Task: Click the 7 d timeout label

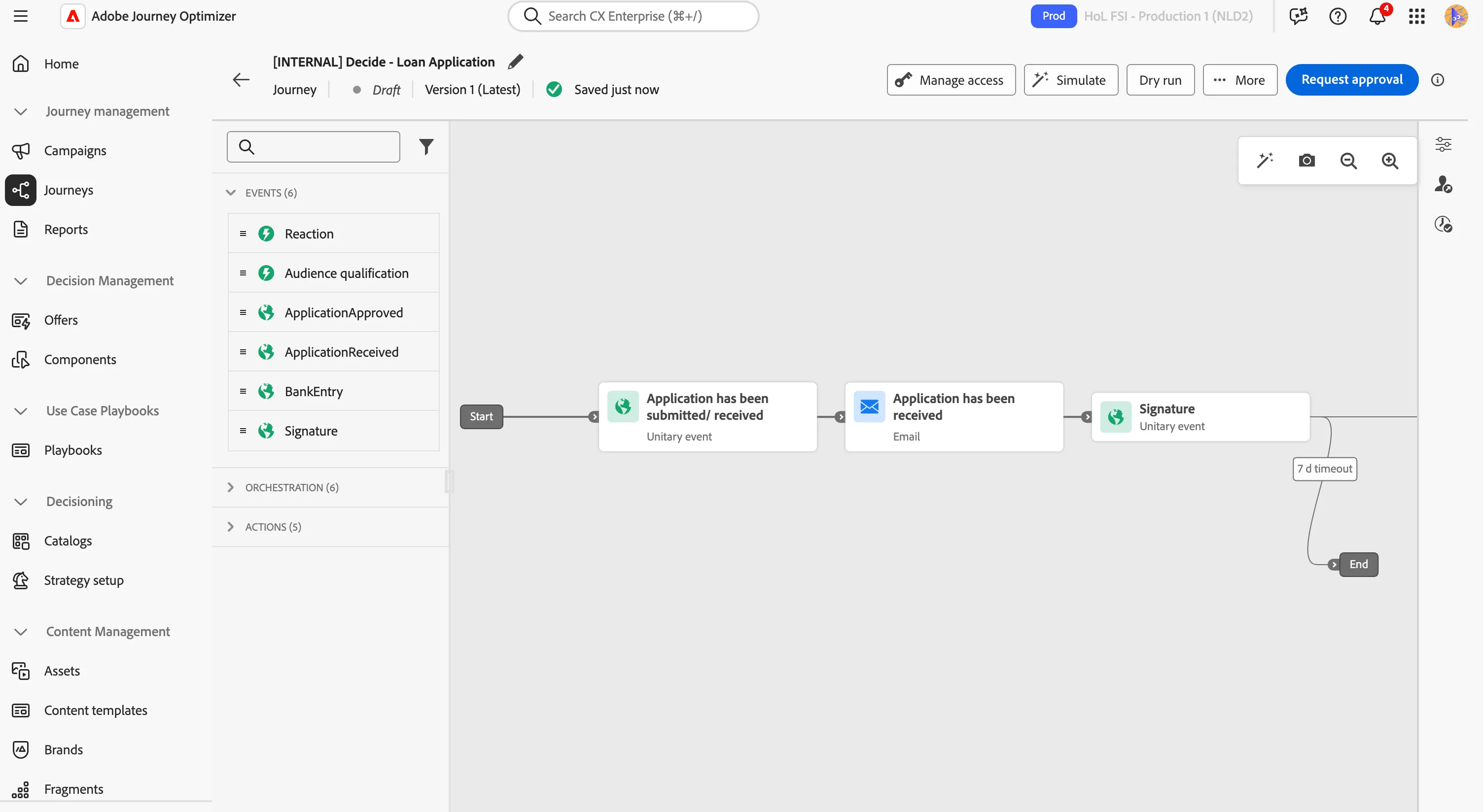Action: (x=1325, y=469)
